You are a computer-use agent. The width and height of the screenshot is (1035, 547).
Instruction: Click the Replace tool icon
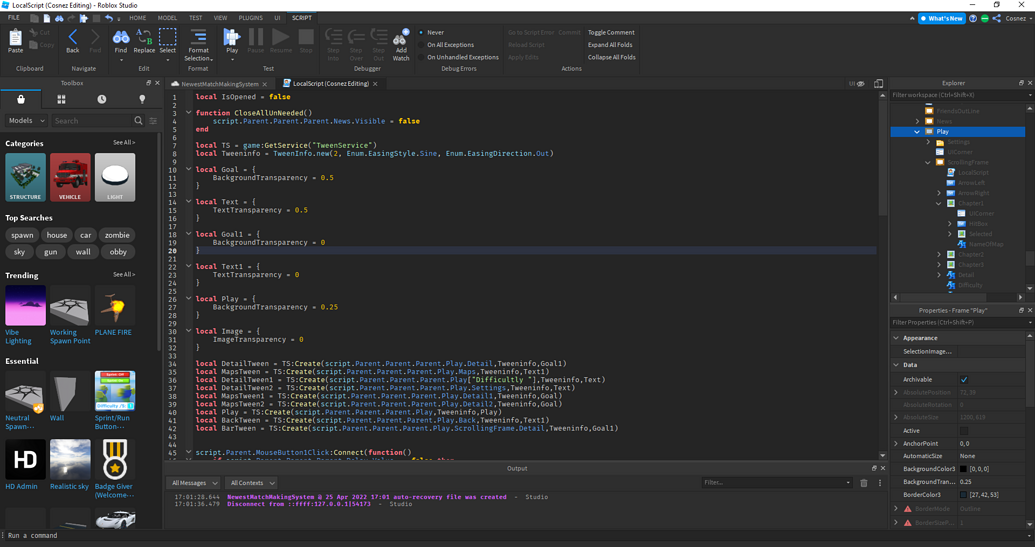click(x=144, y=38)
